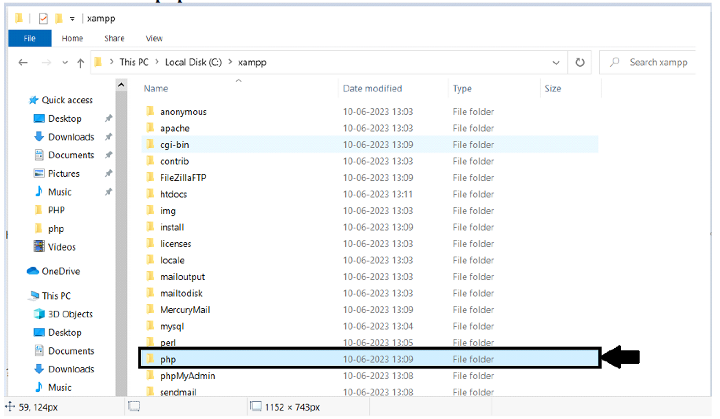Viewport: 720px width, 419px height.
Task: Click Properties icon in quick access toolbar
Action: pos(43,18)
